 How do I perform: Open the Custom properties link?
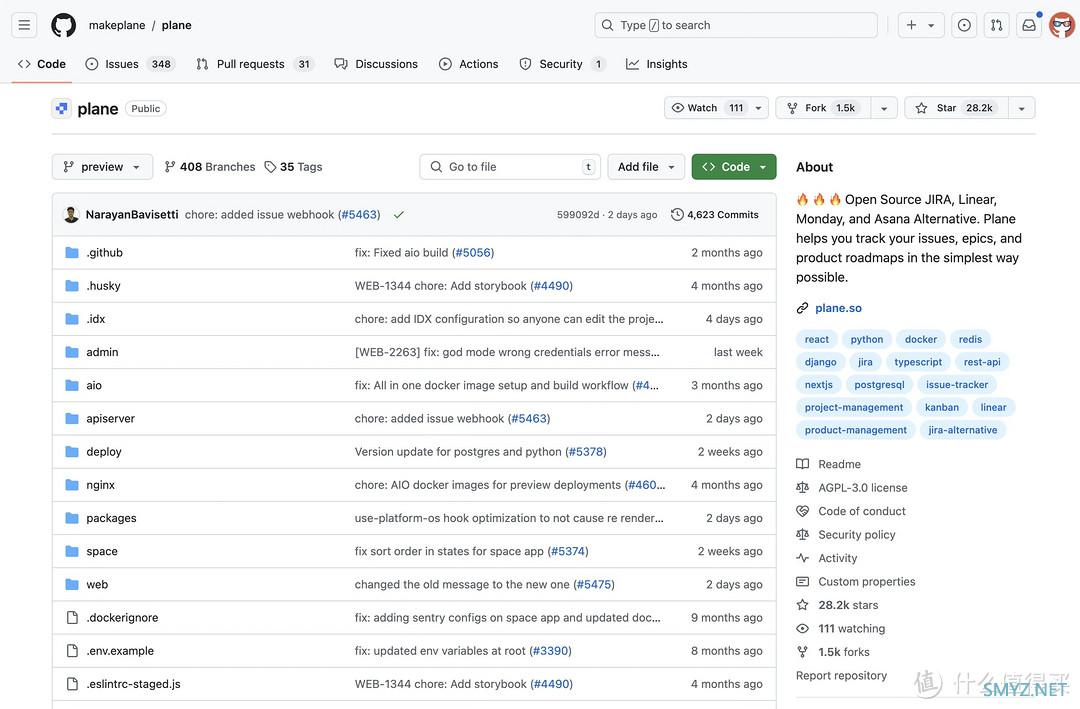(856, 581)
